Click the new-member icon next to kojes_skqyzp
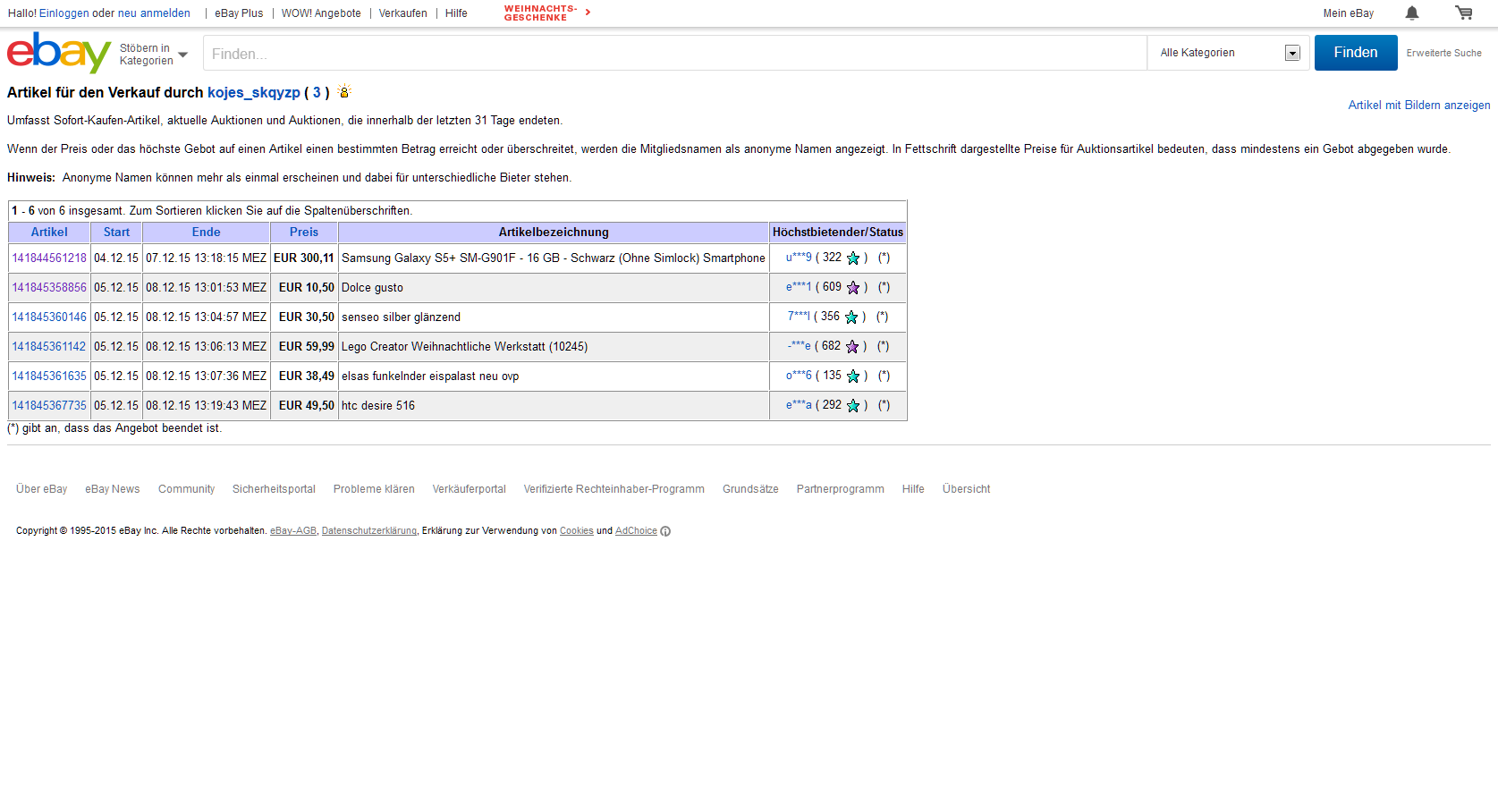 pyautogui.click(x=344, y=91)
